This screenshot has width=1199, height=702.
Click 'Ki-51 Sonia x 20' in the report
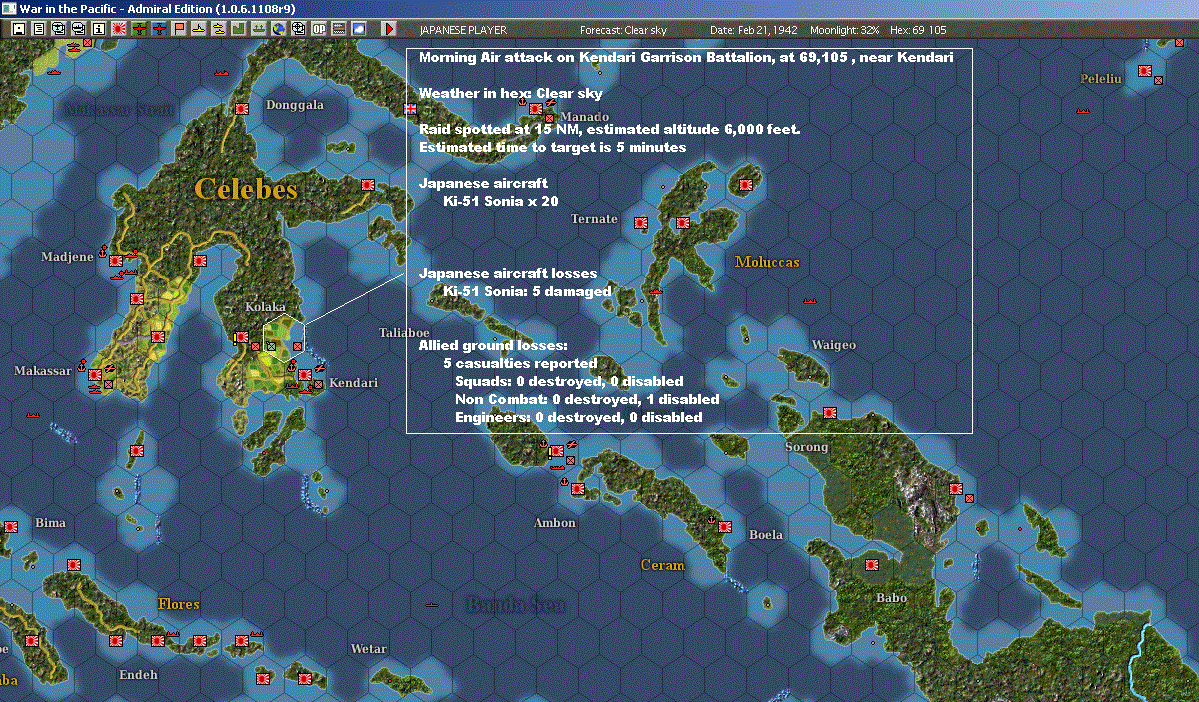[501, 201]
